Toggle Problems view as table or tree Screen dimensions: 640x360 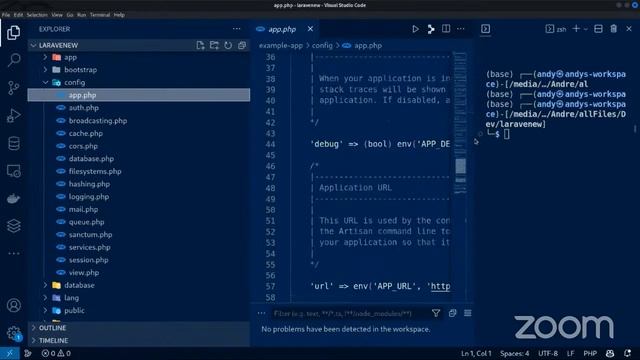(x=468, y=313)
